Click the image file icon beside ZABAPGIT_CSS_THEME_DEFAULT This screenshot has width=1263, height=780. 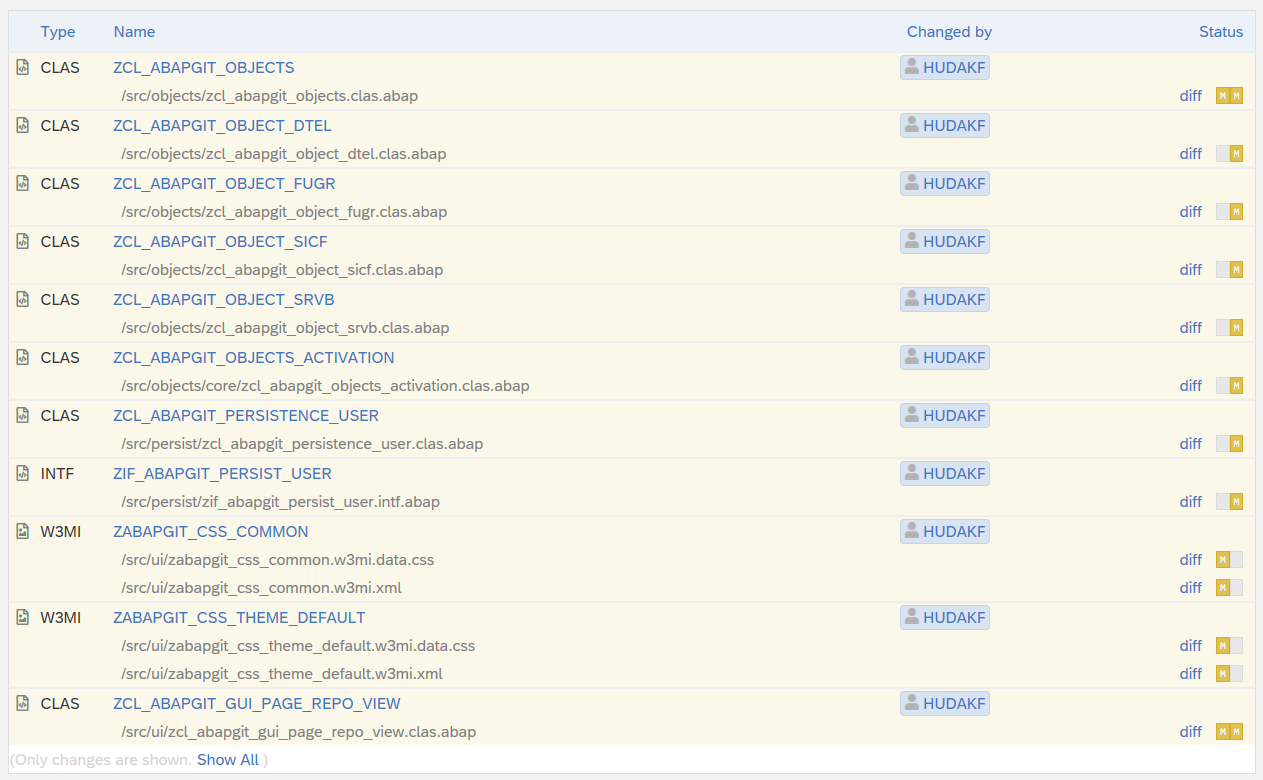pyautogui.click(x=23, y=617)
